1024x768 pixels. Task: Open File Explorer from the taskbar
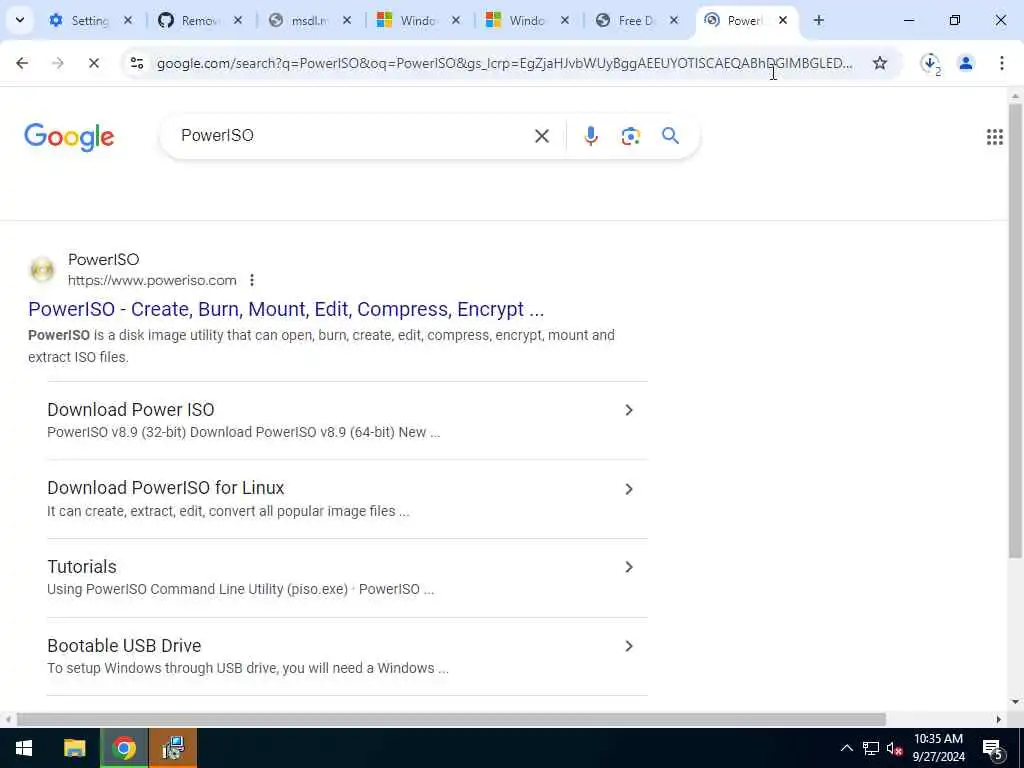(x=74, y=748)
